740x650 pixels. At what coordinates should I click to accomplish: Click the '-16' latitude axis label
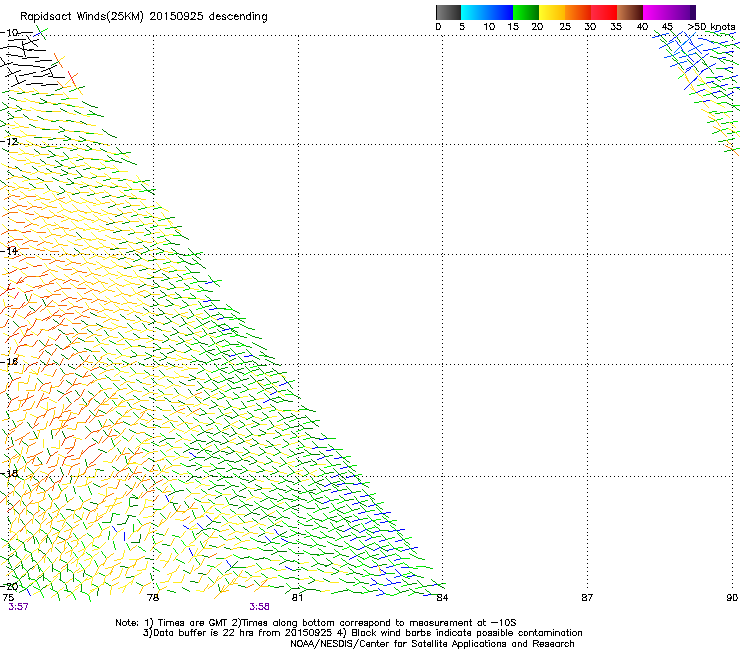point(9,362)
